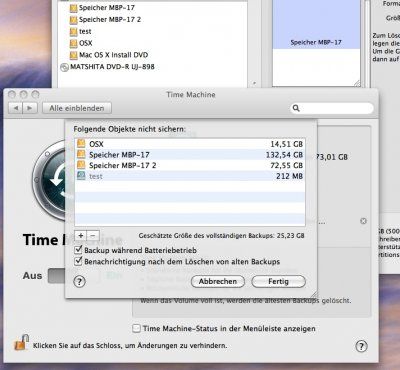
Task: Click the lock icon to prevent changes
Action: coord(21,342)
